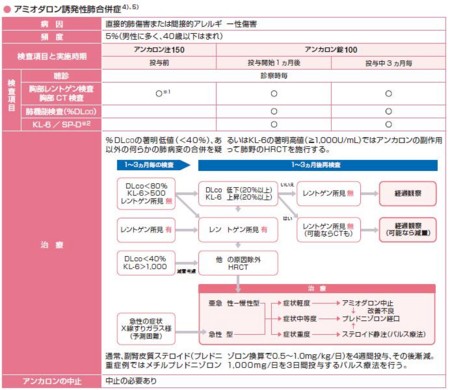450x390 pixels.
Task: Click the はい branch label
Action: pyautogui.click(x=287, y=219)
